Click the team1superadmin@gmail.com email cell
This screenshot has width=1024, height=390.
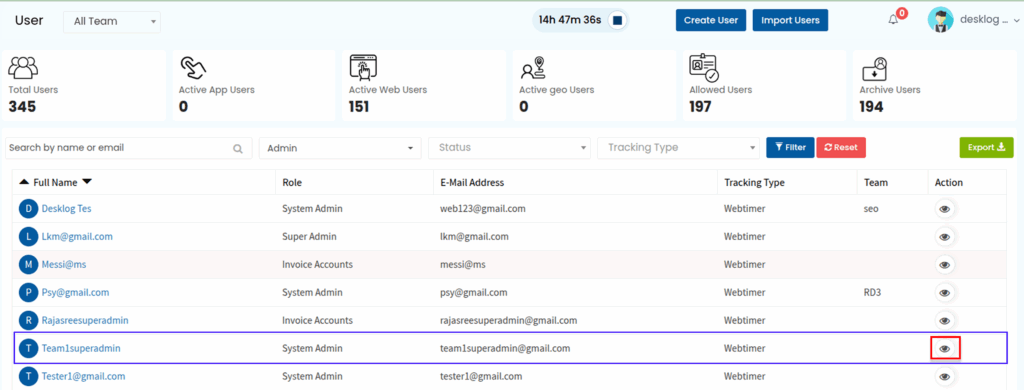(x=505, y=349)
